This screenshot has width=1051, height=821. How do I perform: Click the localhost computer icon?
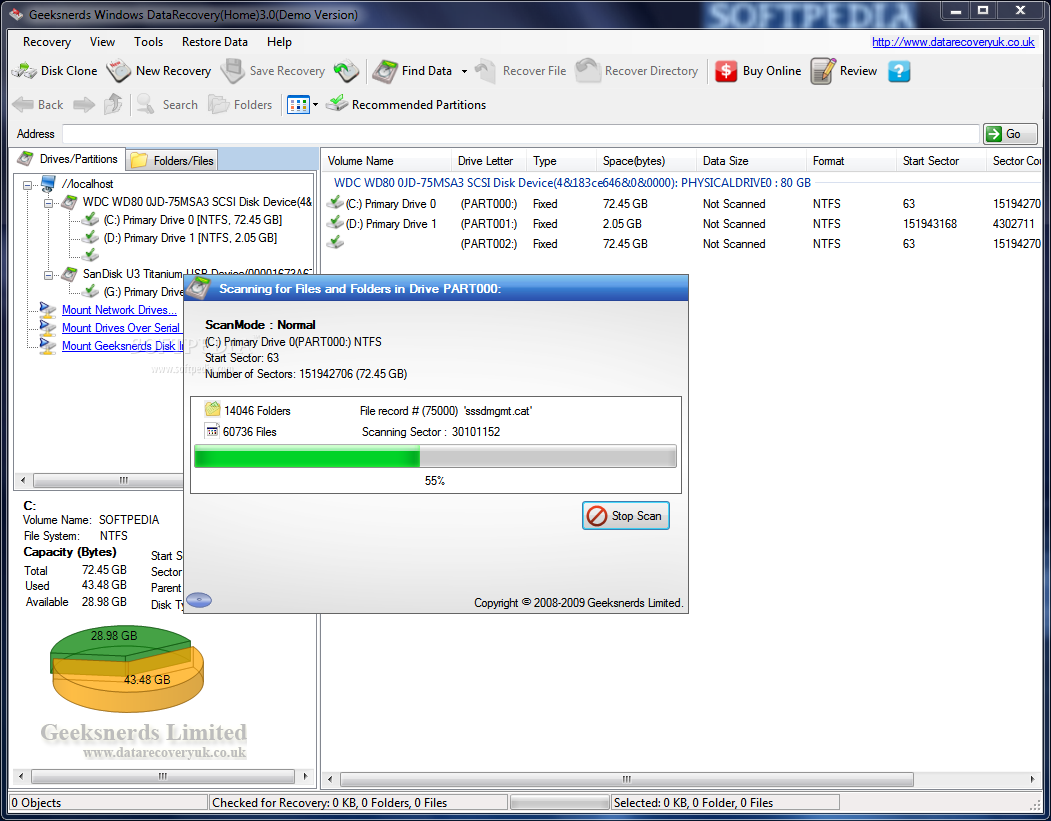(x=48, y=184)
